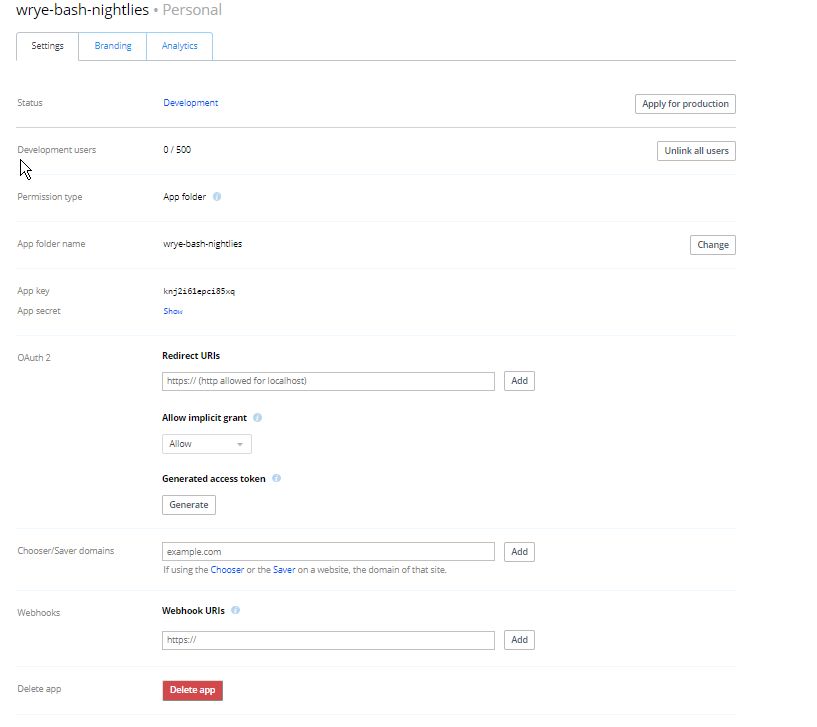Focus the example.com domain field
Image resolution: width=817 pixels, height=727 pixels.
[x=328, y=552]
